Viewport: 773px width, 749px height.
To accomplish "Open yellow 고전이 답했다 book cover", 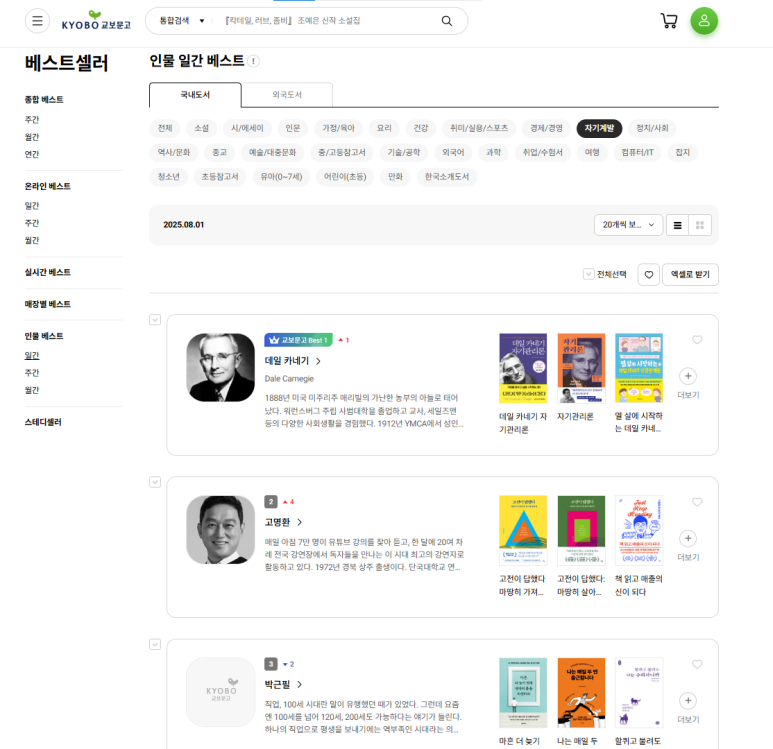I will (x=523, y=531).
